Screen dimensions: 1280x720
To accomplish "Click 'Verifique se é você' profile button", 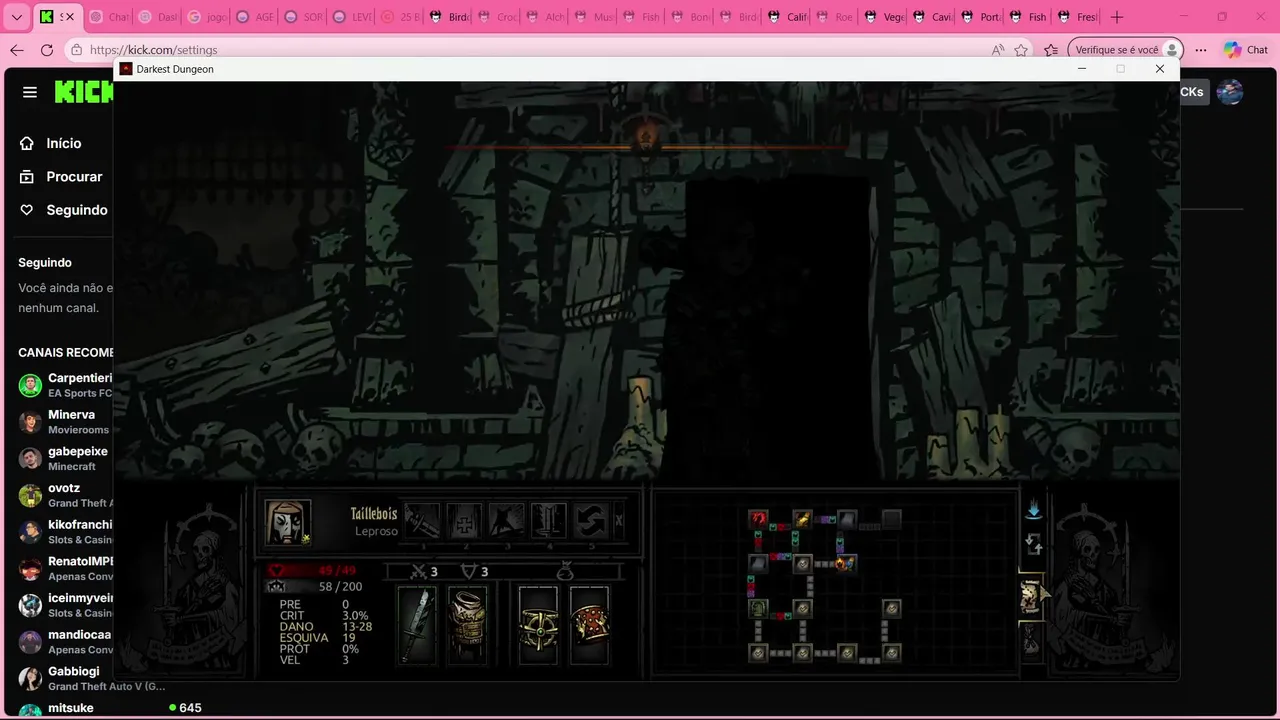I will [x=1125, y=50].
